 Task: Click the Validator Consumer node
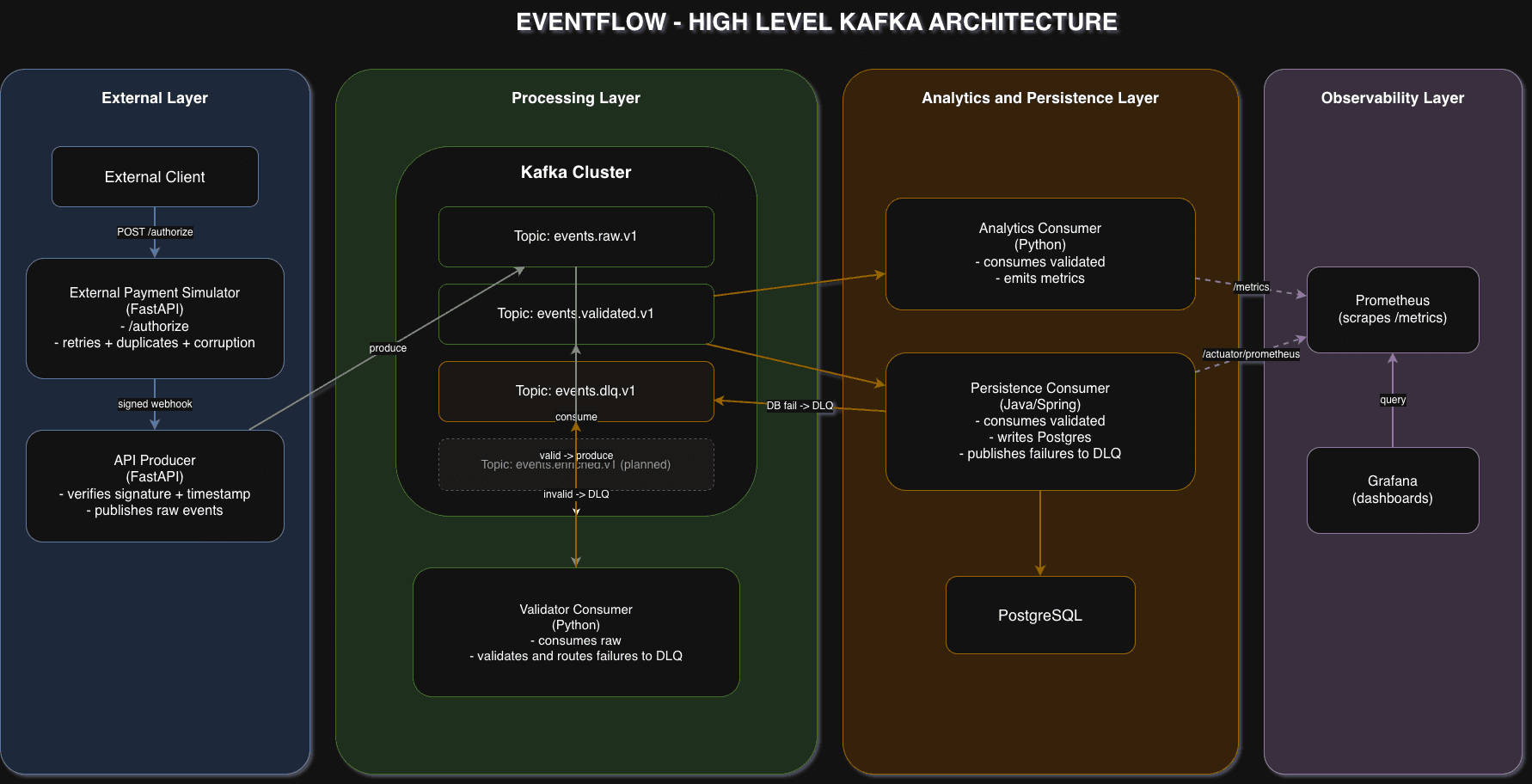575,632
